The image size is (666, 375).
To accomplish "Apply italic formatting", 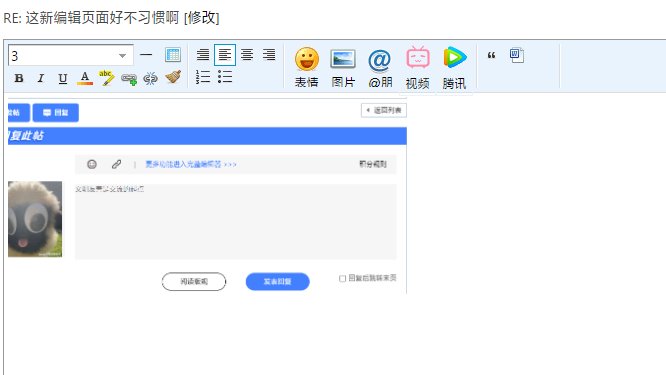I will click(41, 78).
